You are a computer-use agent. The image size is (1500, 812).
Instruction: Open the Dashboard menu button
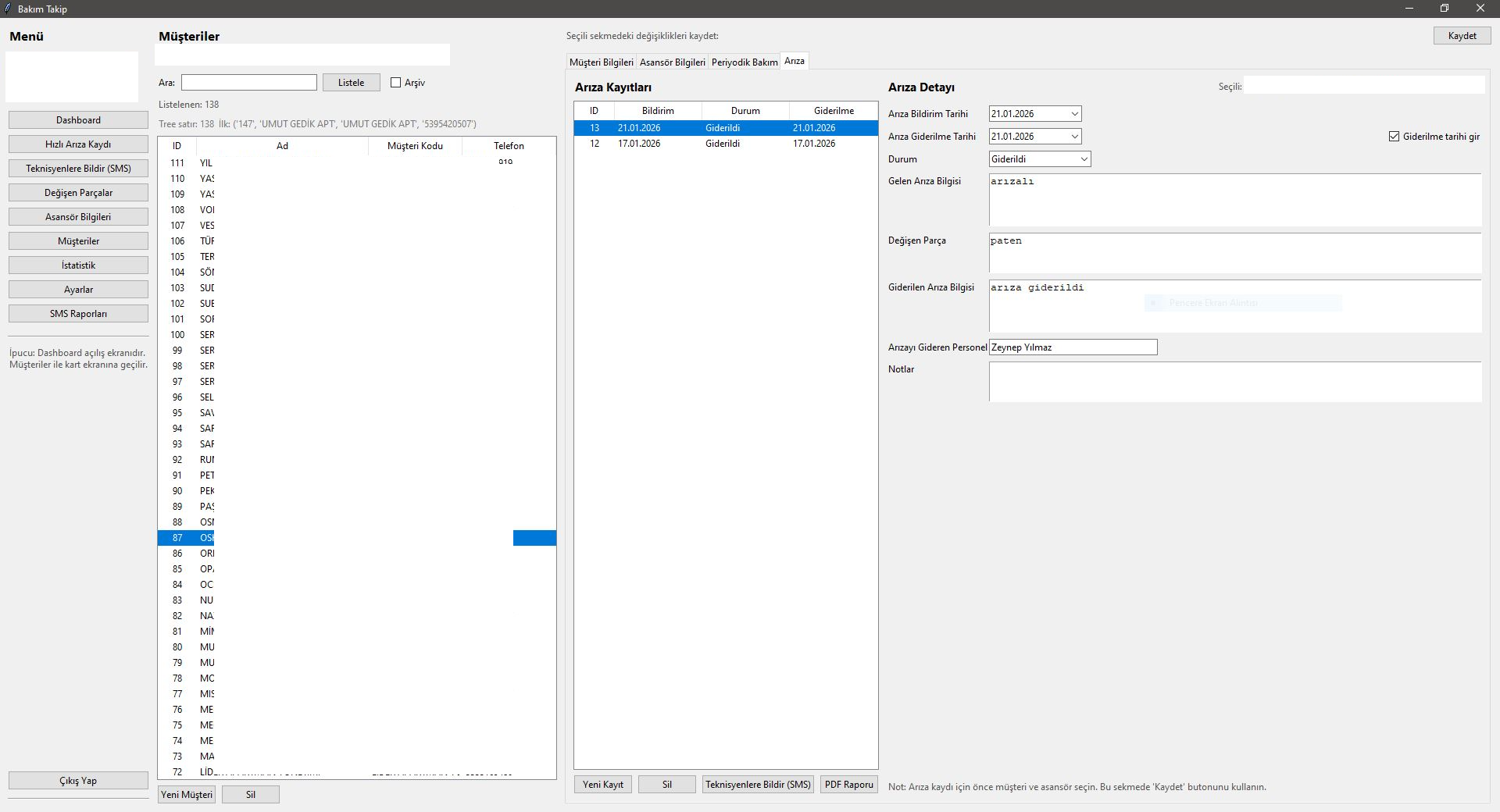click(78, 120)
